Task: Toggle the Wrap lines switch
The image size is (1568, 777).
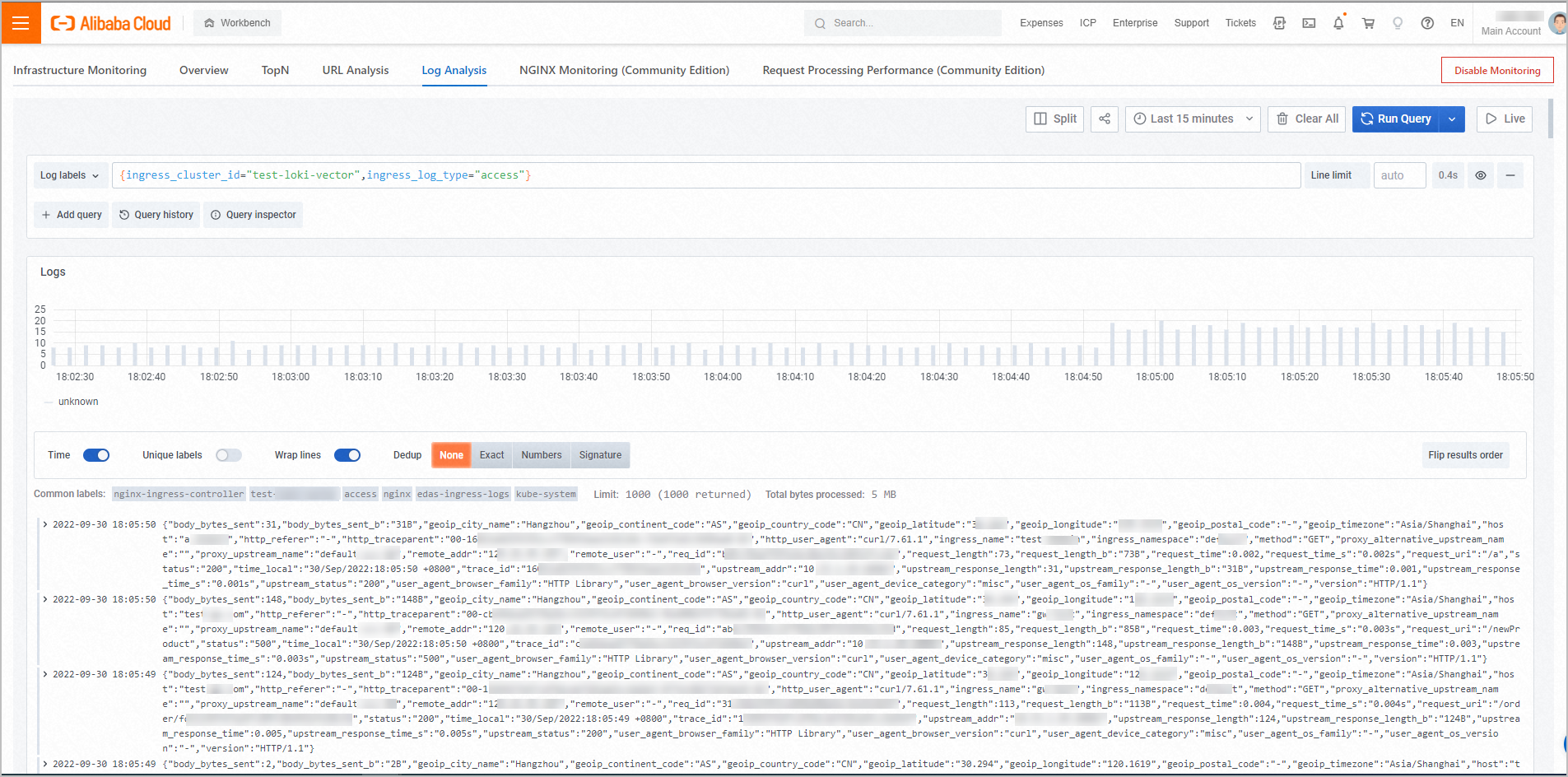Action: tap(347, 455)
